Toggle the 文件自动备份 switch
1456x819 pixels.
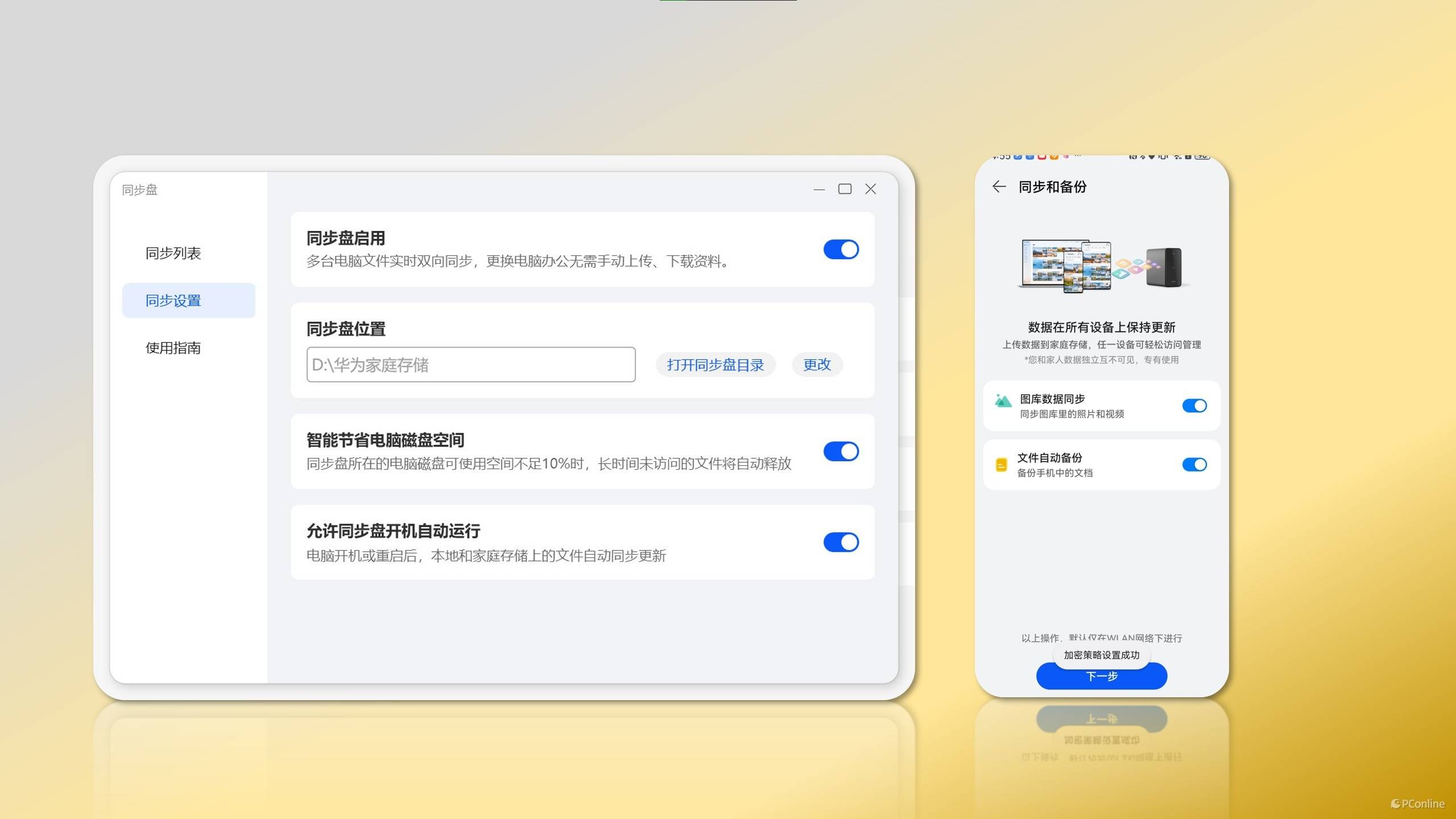pyautogui.click(x=1194, y=465)
